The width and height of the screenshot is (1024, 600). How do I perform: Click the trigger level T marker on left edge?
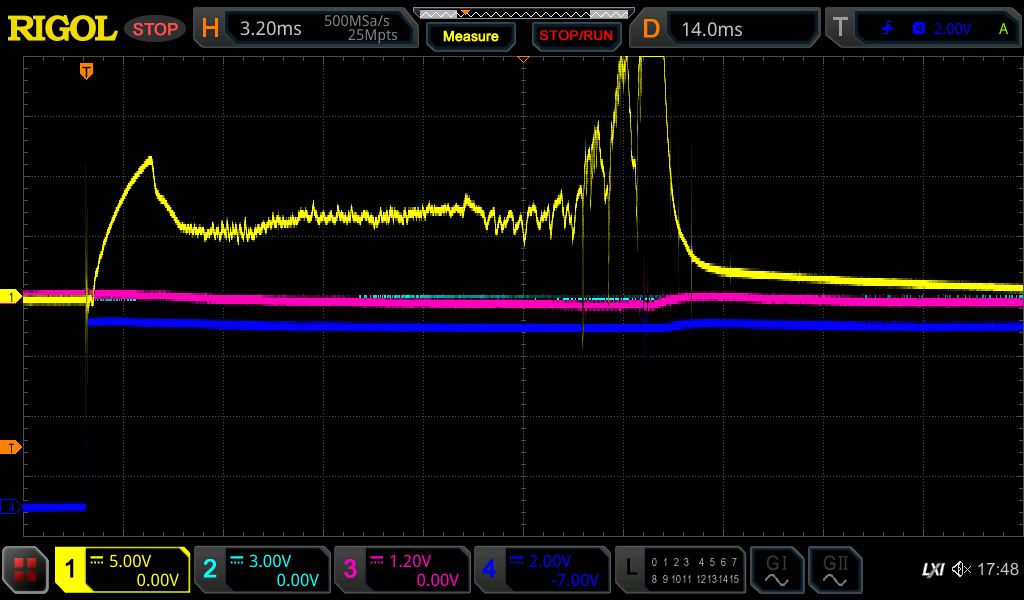[11, 447]
